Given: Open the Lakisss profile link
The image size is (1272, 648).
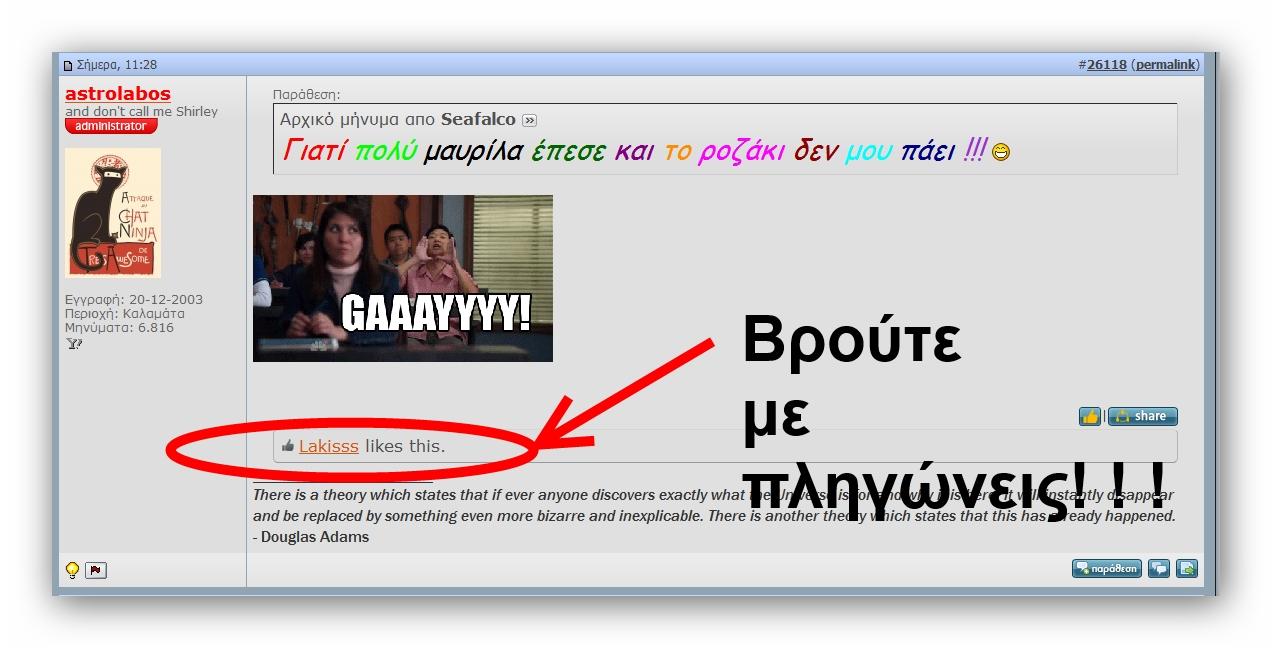Looking at the screenshot, I should pos(328,446).
